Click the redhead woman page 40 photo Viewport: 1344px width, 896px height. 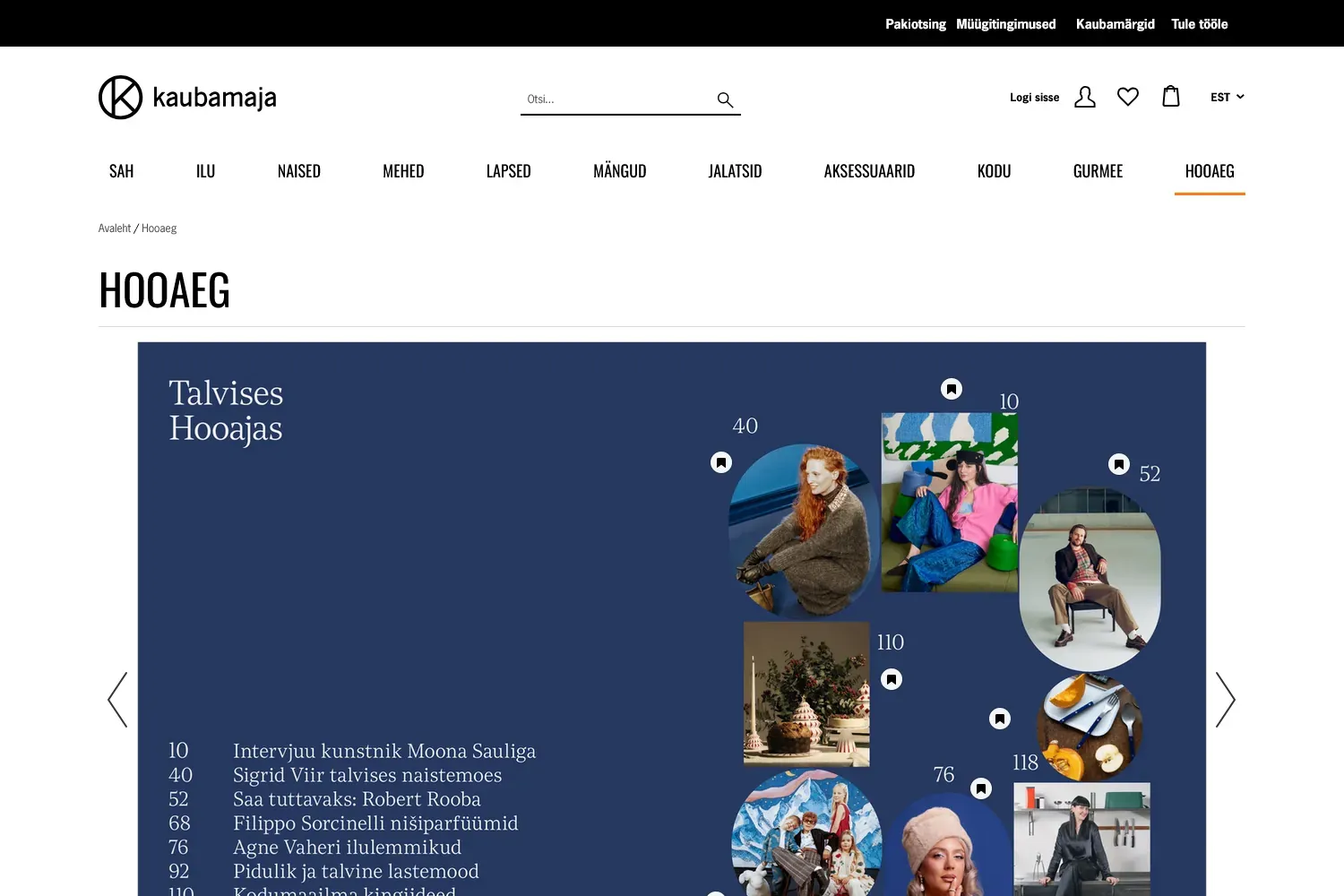802,529
